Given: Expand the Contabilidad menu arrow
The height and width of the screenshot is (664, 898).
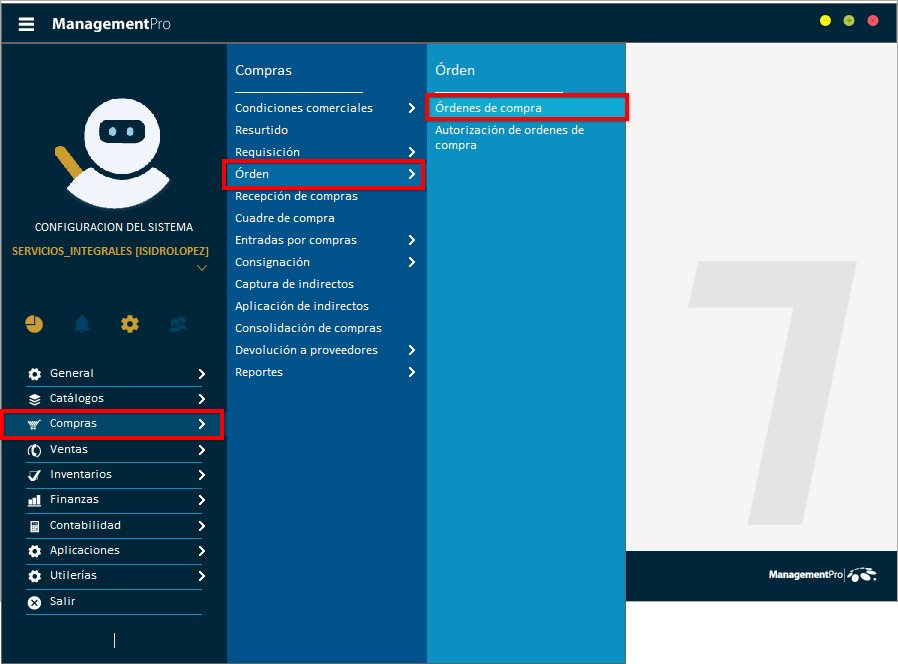Looking at the screenshot, I should 202,526.
